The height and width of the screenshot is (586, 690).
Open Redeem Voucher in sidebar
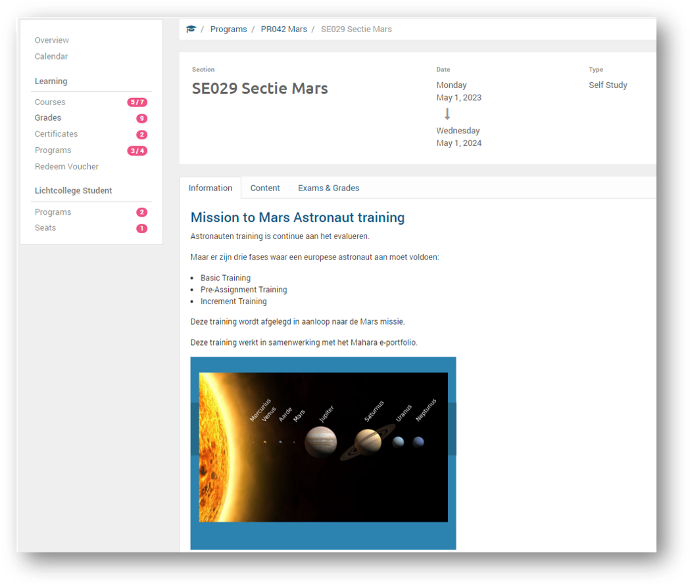(x=66, y=166)
